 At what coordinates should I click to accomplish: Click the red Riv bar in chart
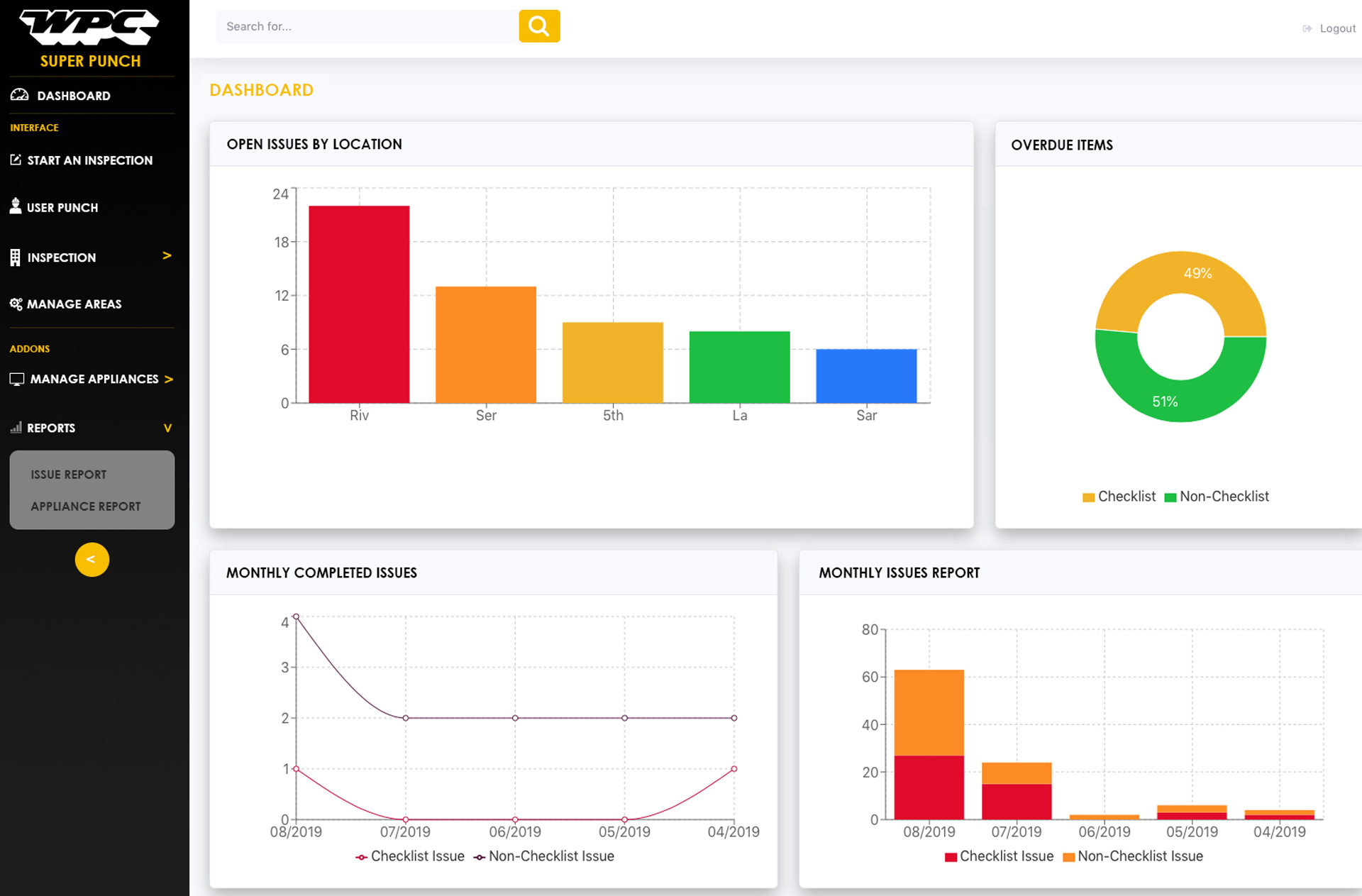pos(359,305)
